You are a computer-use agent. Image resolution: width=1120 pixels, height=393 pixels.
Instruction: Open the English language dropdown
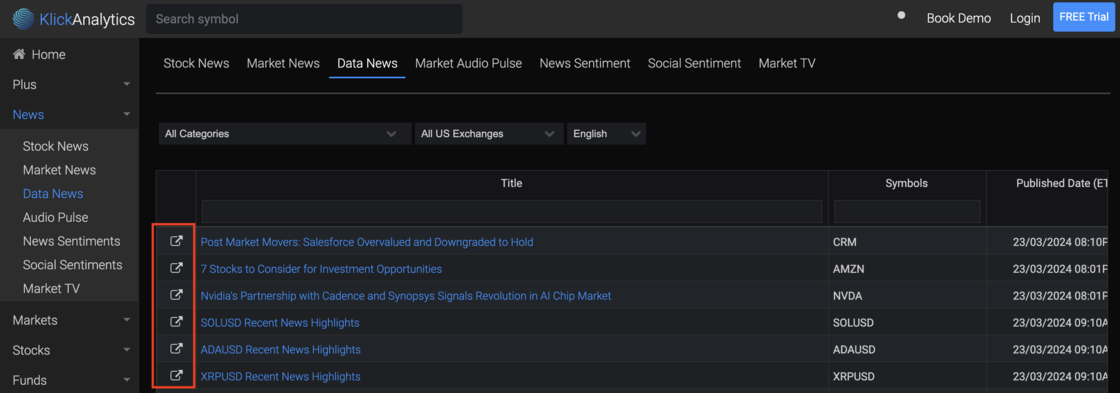606,134
